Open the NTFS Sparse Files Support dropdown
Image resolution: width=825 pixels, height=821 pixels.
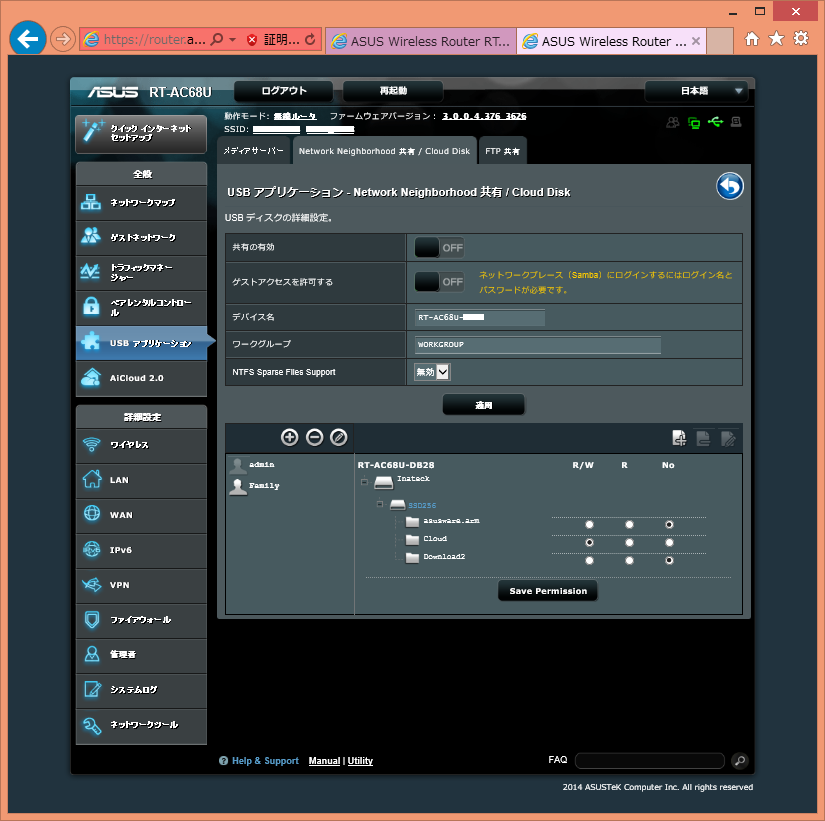click(432, 372)
